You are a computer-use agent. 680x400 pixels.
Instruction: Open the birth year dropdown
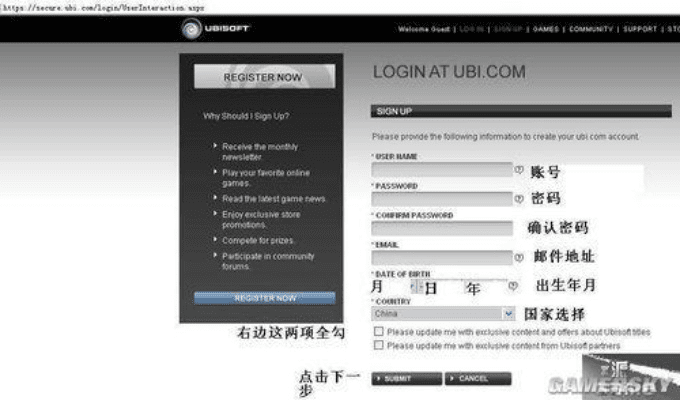coord(485,286)
